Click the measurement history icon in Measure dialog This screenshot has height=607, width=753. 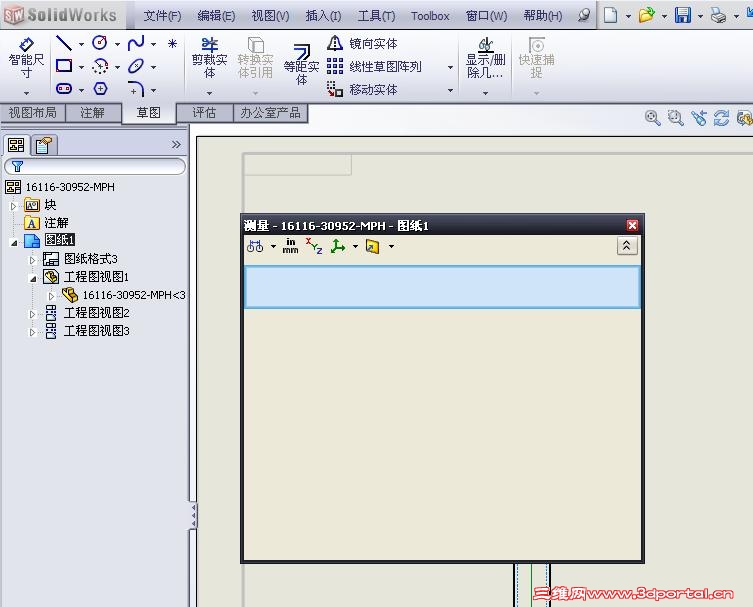pyautogui.click(x=373, y=246)
